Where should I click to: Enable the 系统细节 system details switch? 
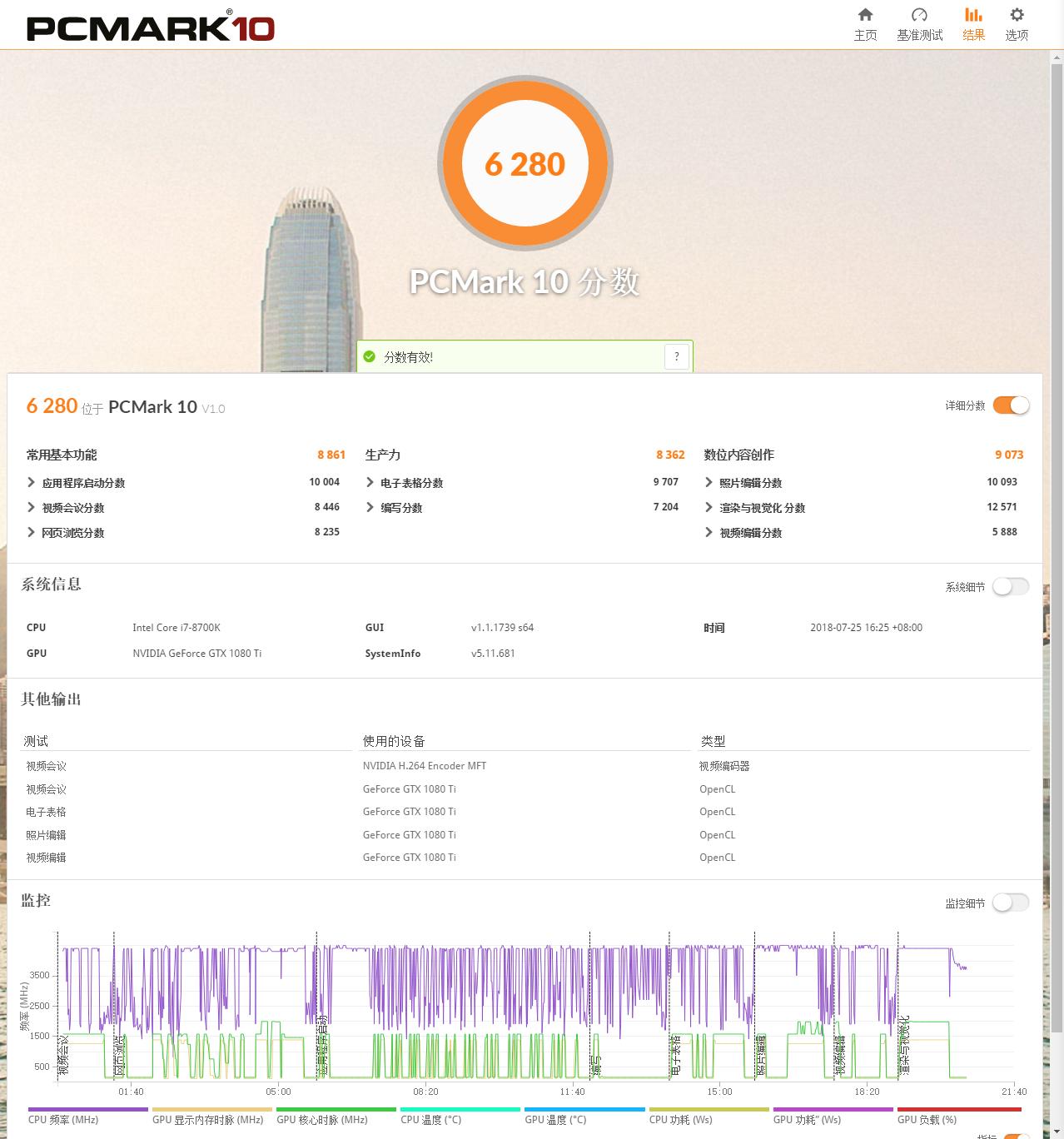(x=1011, y=586)
